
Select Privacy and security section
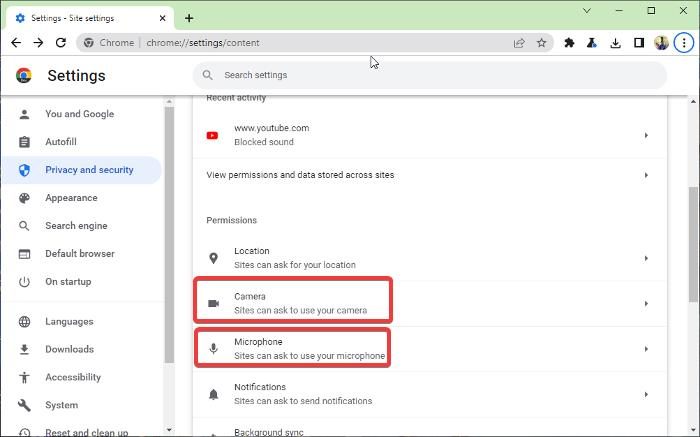pyautogui.click(x=81, y=170)
